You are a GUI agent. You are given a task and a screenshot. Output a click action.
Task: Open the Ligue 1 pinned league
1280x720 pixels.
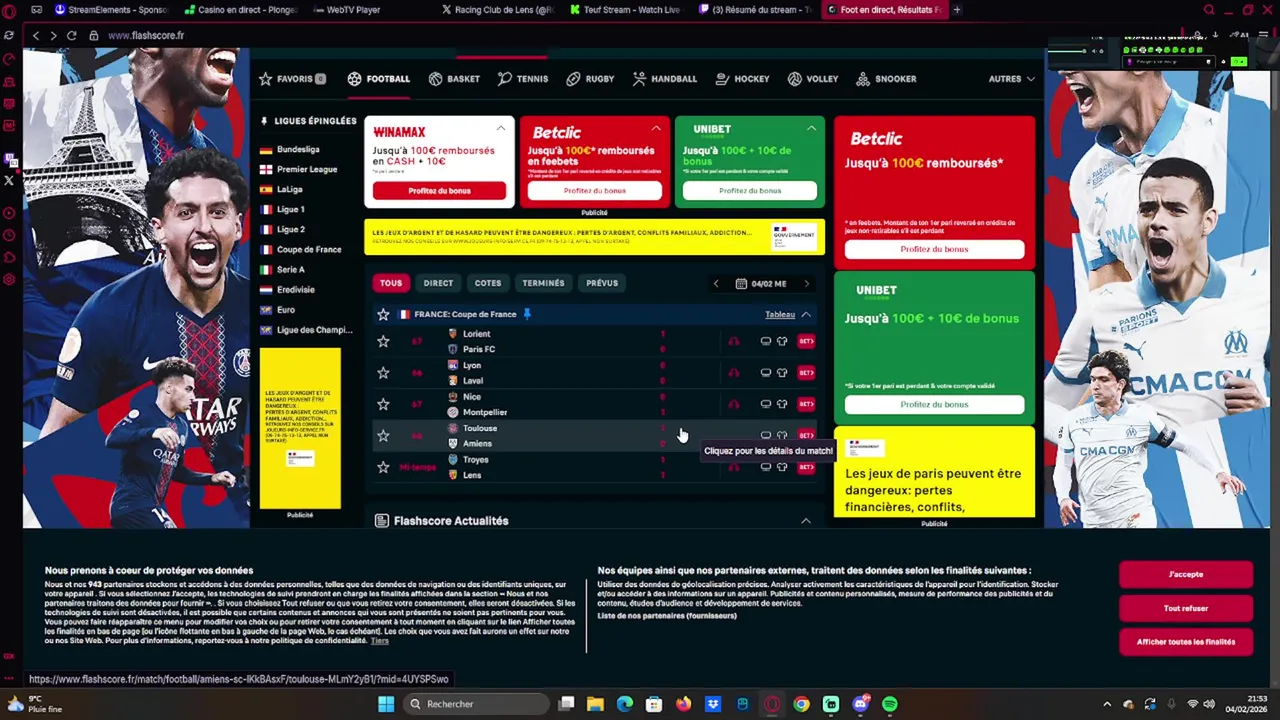[290, 209]
